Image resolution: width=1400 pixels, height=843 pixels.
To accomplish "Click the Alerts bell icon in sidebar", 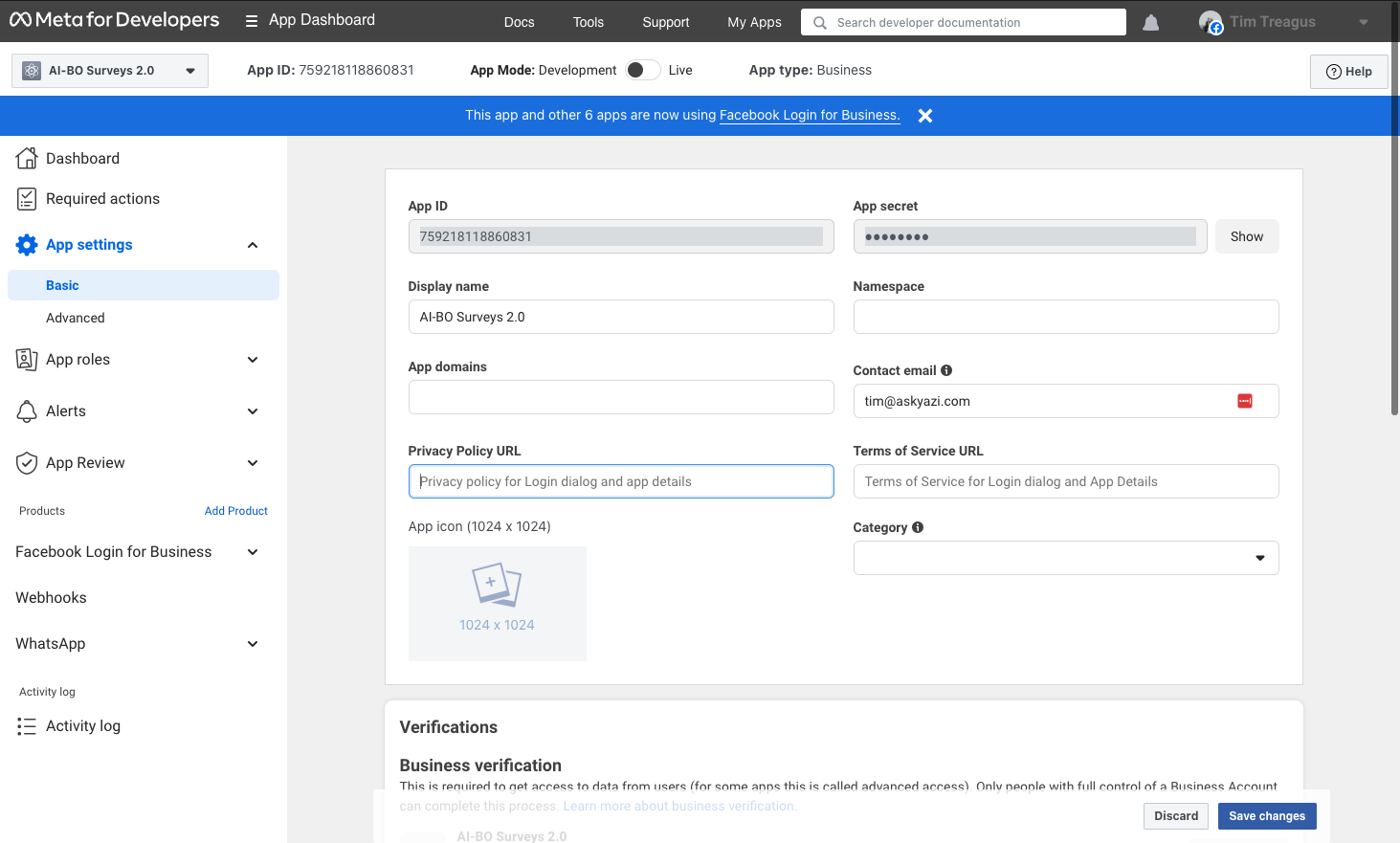I will click(27, 411).
